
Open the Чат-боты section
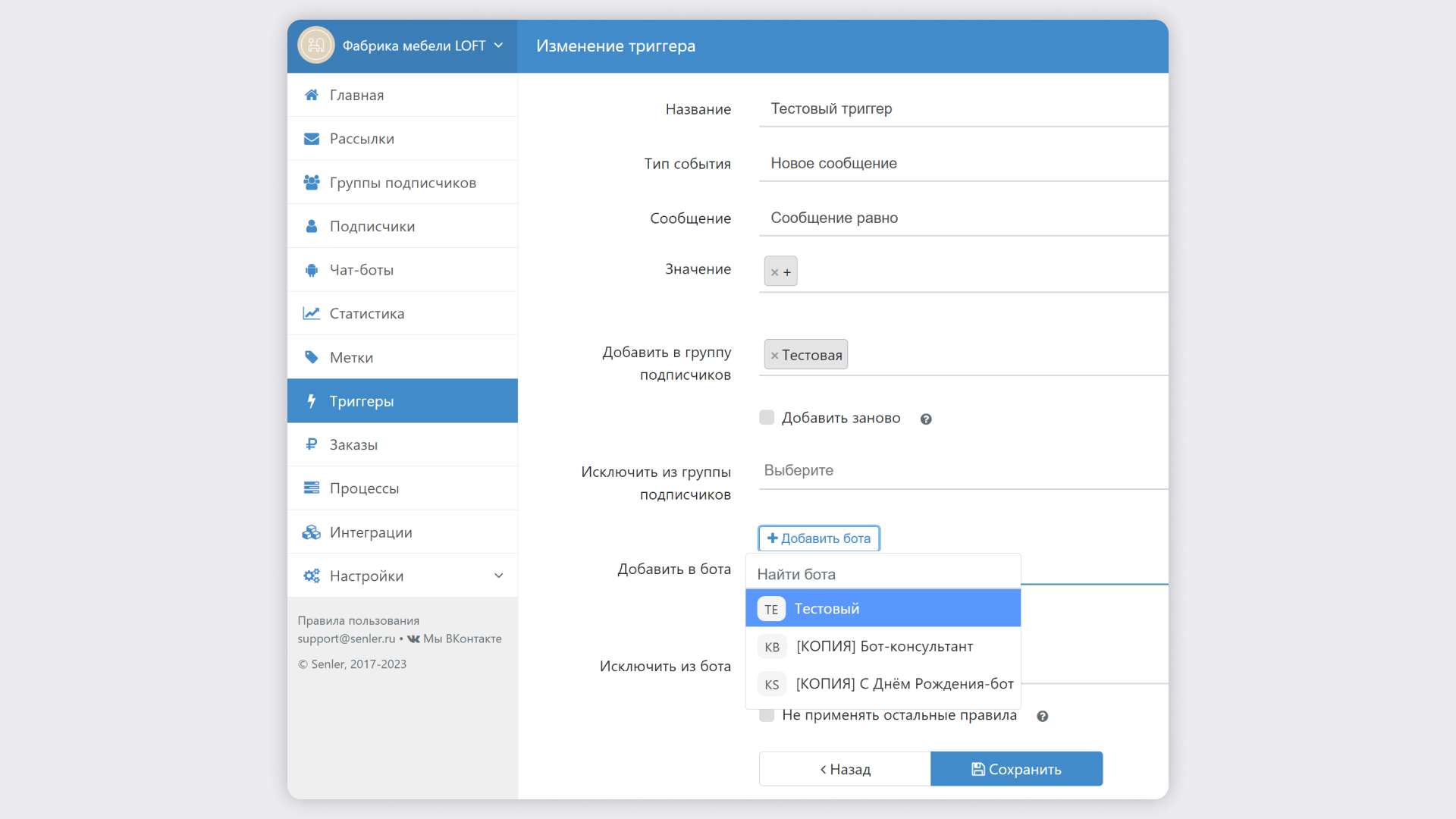click(x=403, y=270)
